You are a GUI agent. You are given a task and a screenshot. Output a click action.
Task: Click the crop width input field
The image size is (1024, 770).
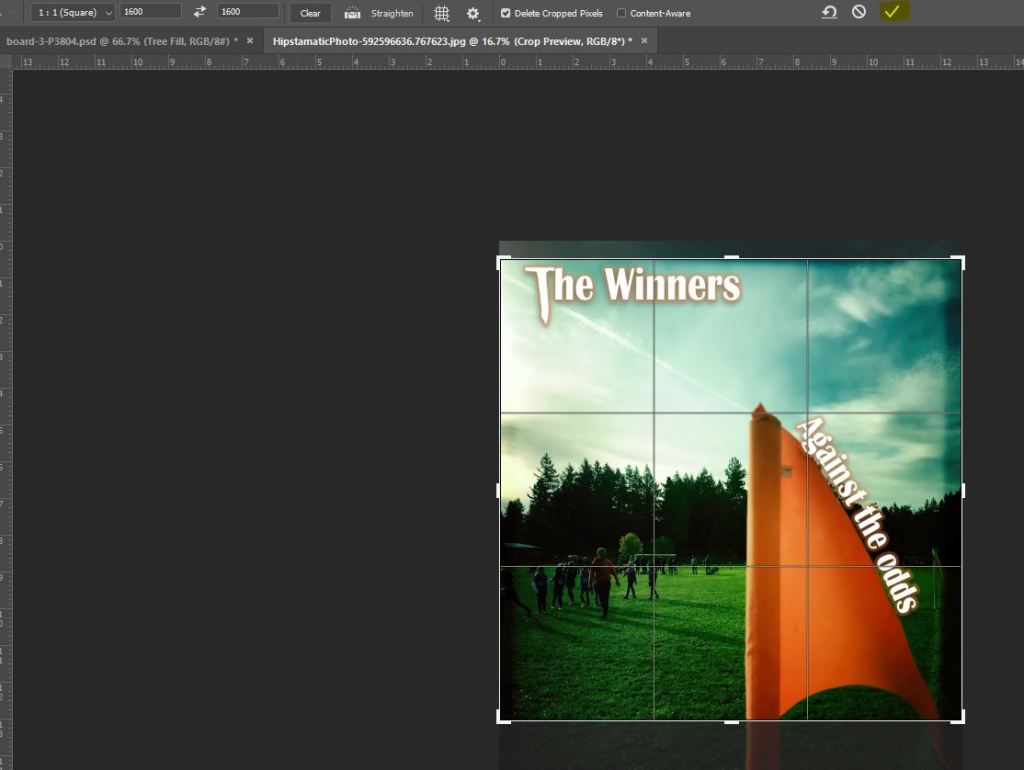click(150, 12)
